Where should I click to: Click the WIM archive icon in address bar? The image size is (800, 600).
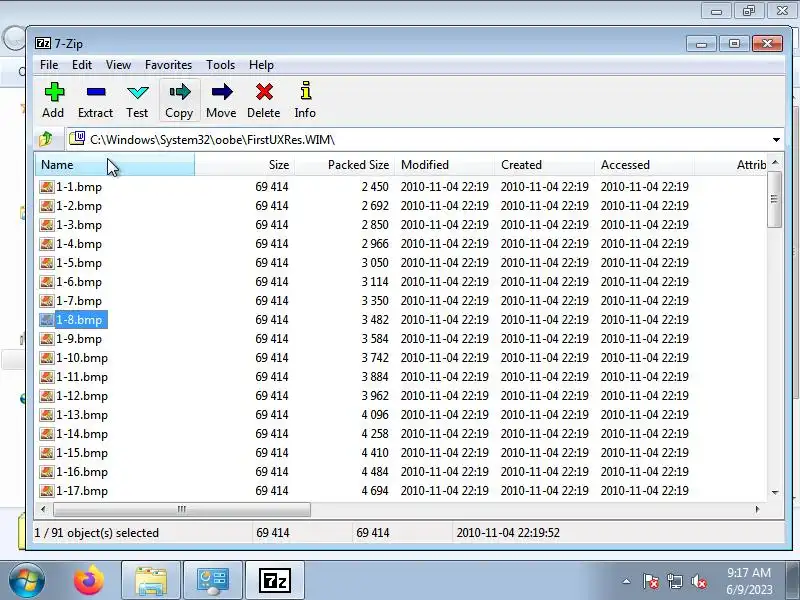77,138
